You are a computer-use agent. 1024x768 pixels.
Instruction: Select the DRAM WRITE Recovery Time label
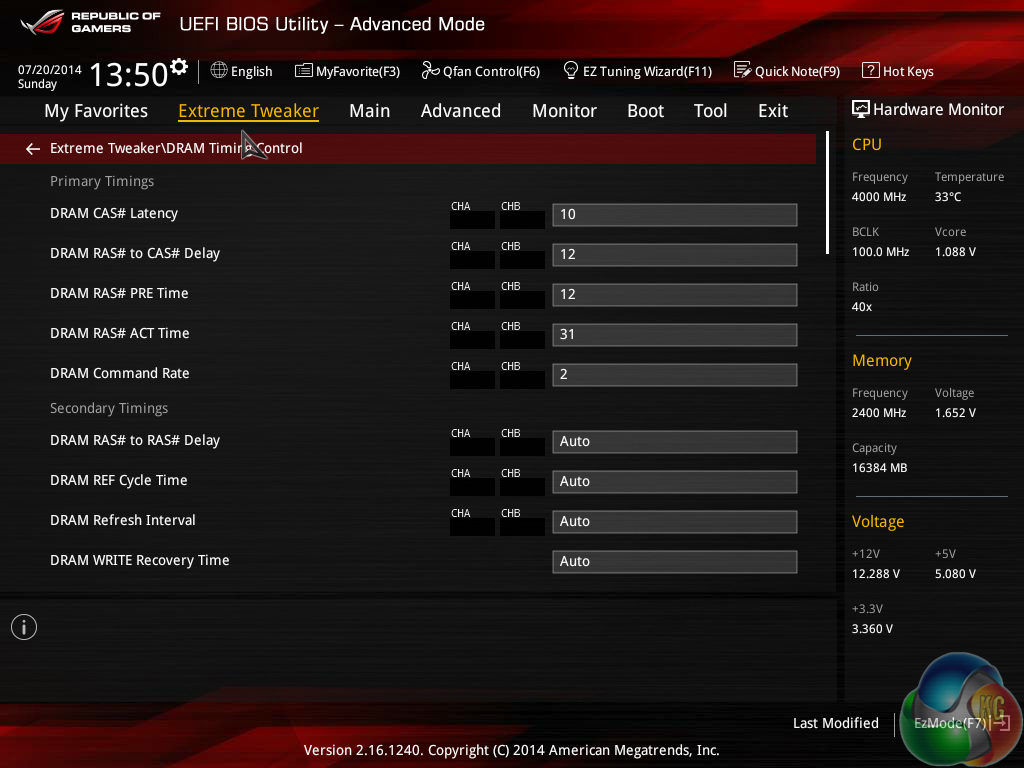pos(139,560)
